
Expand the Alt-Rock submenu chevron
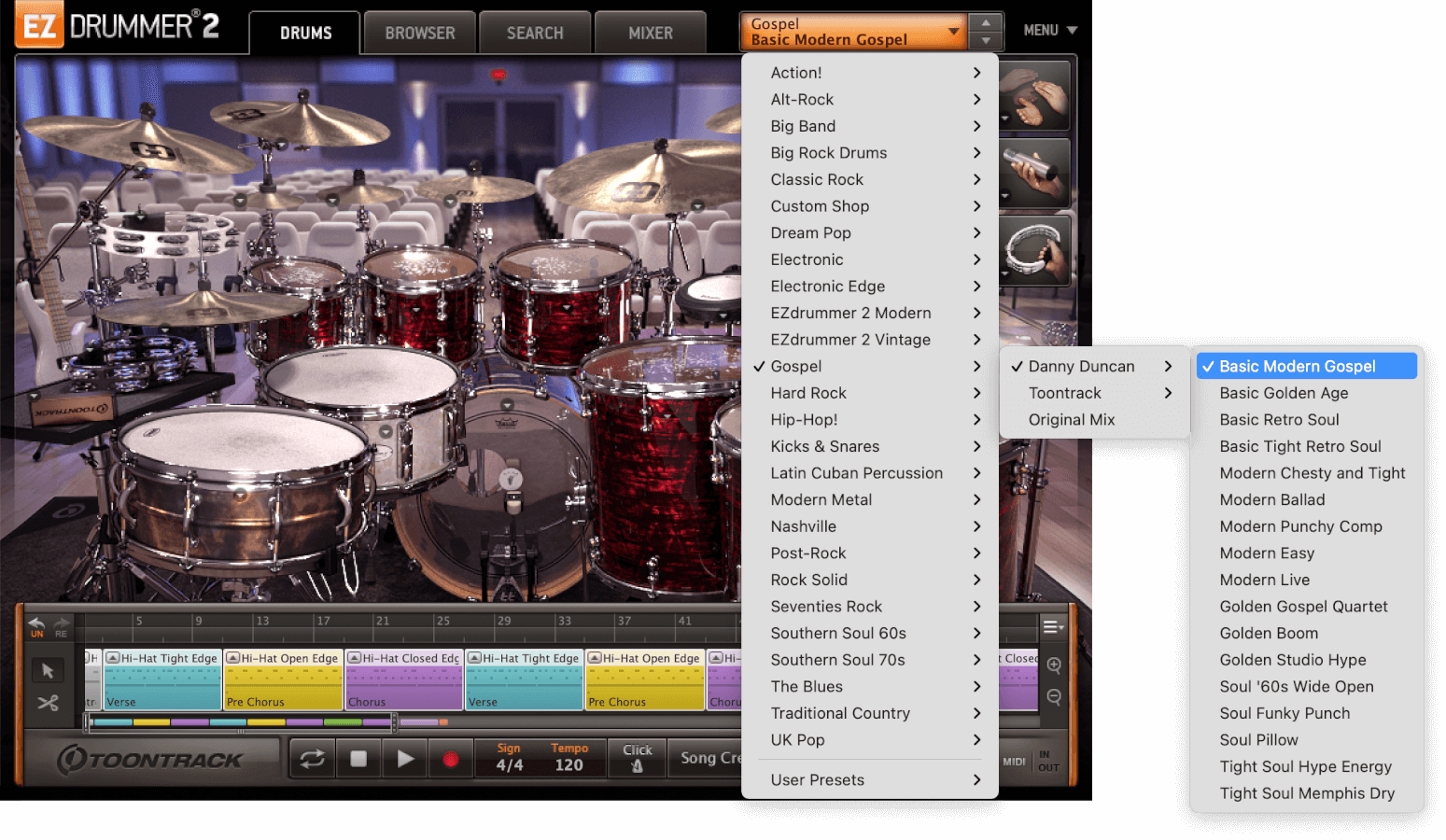point(977,100)
